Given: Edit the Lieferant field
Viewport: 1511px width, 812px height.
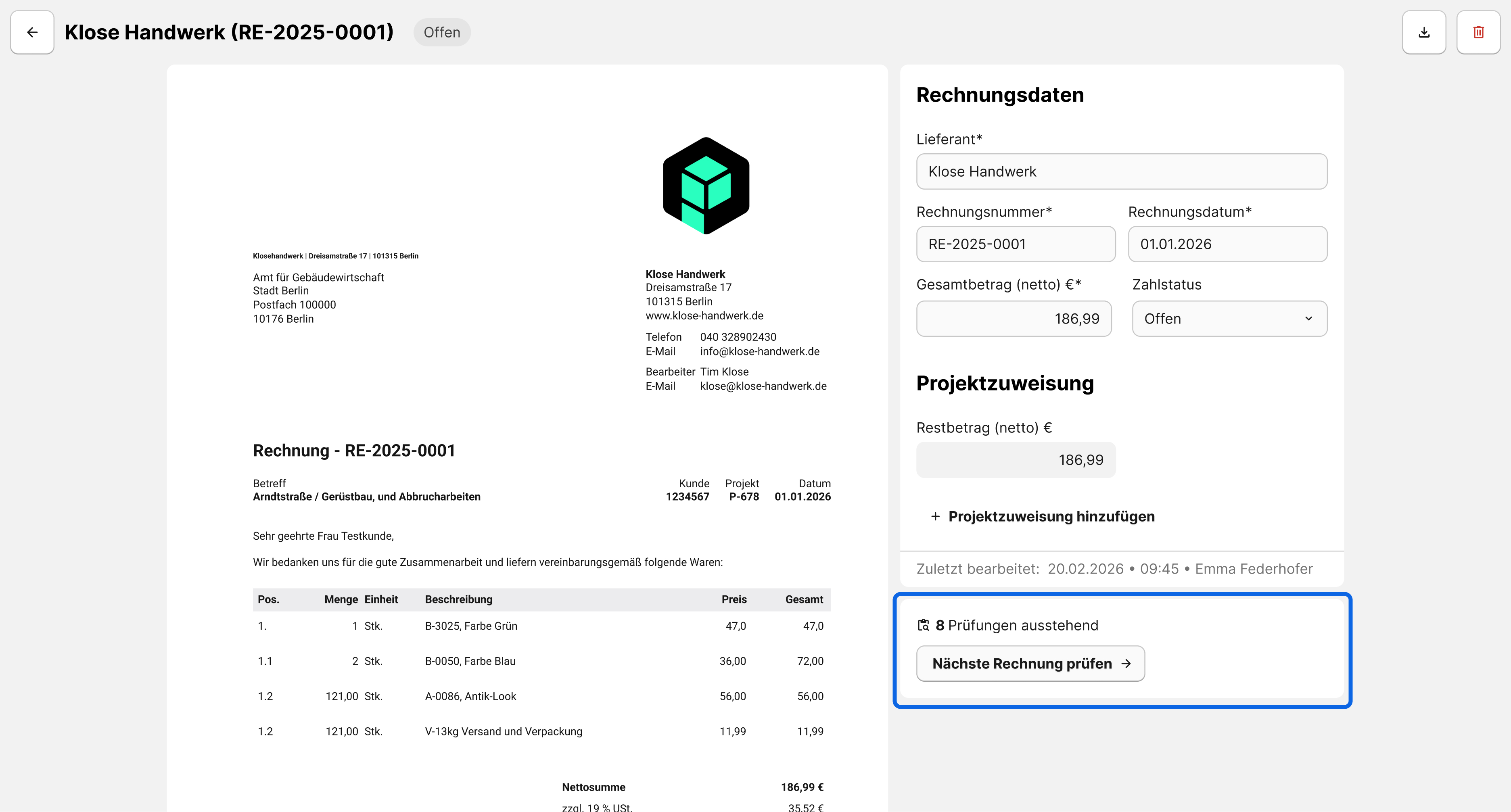Looking at the screenshot, I should [x=1121, y=171].
